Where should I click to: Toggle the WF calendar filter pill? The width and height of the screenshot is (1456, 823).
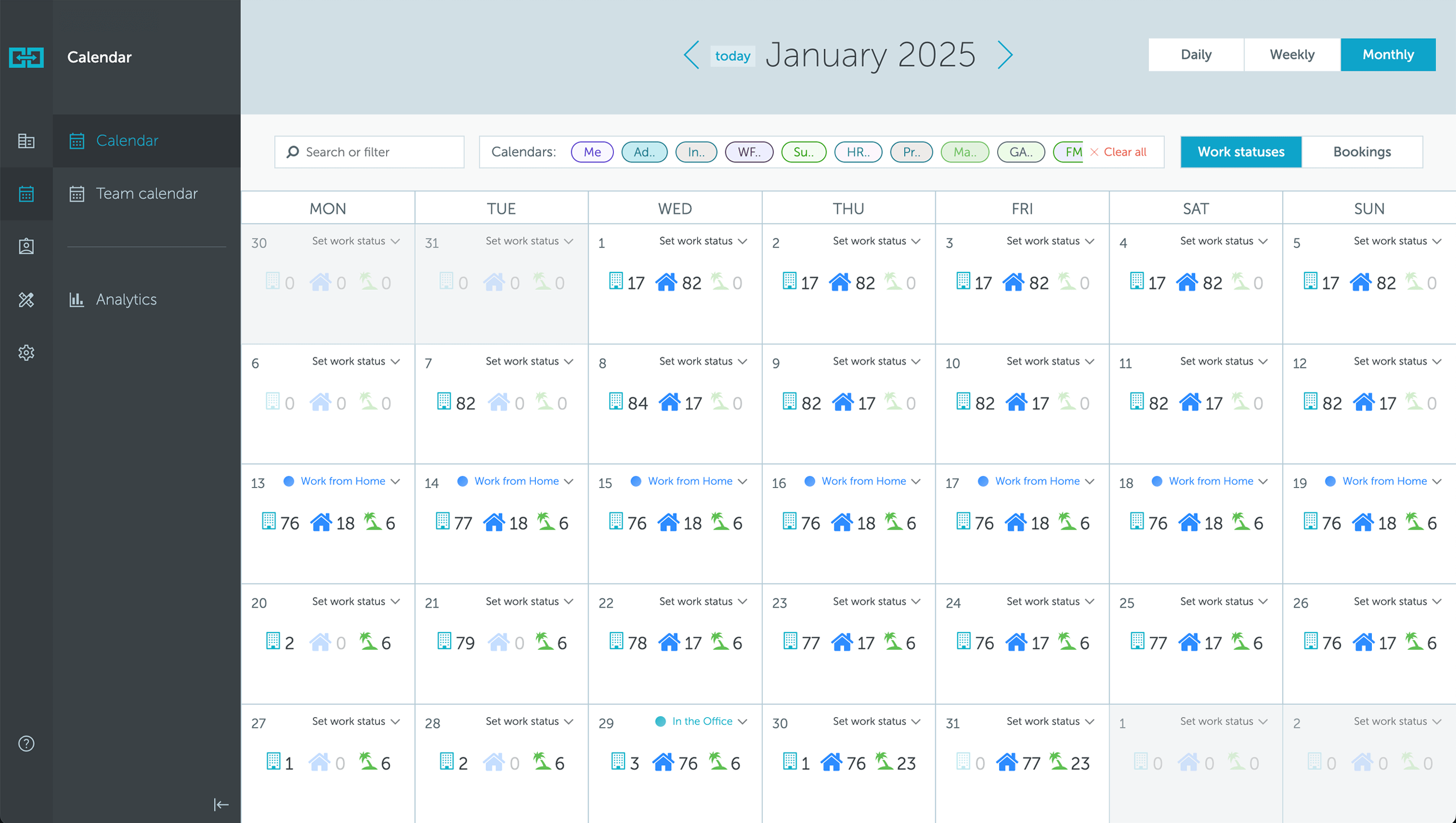pos(749,152)
